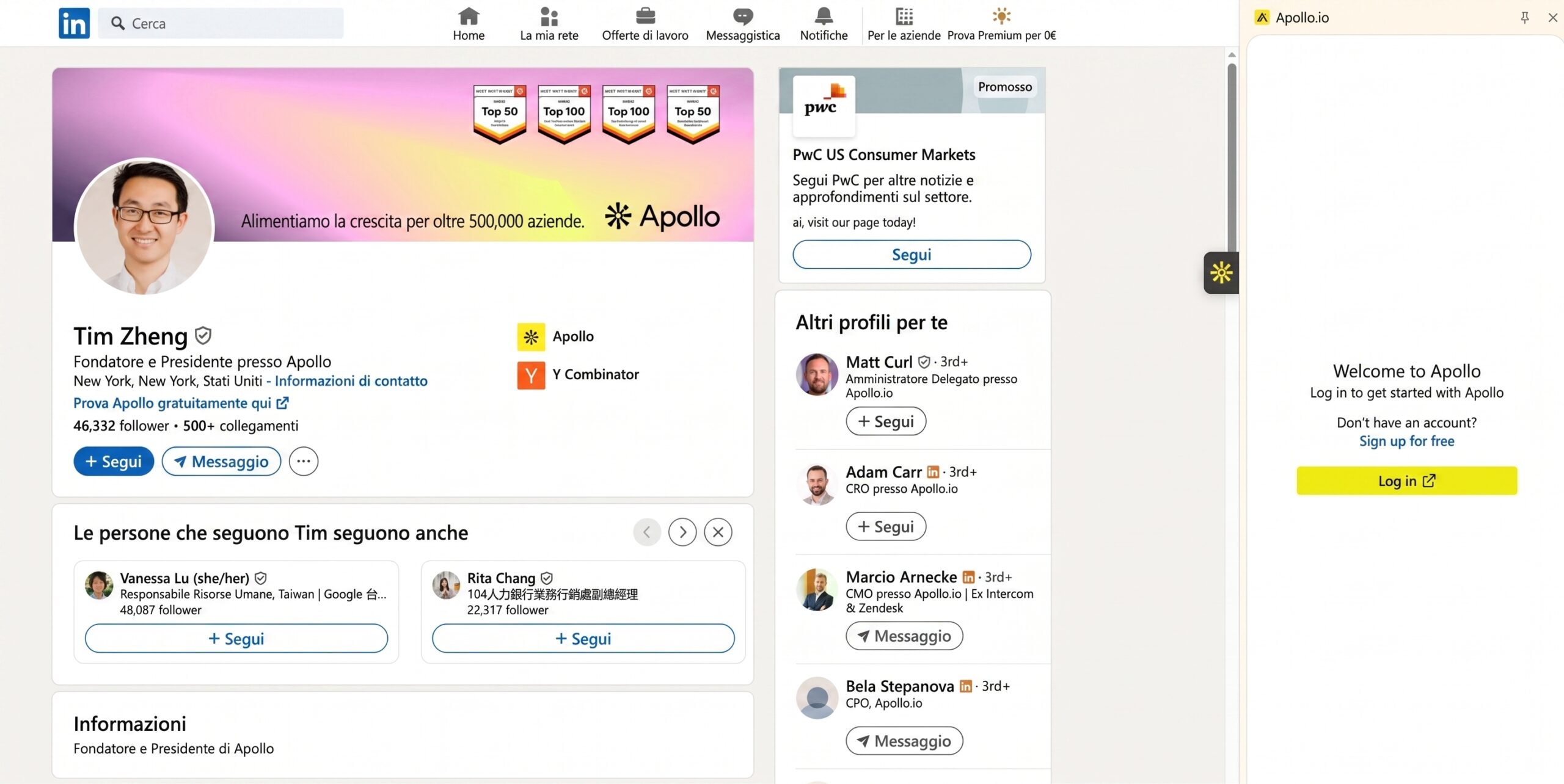The image size is (1564, 784).
Task: Click the Apollo logo on the cover banner
Action: pos(662,217)
